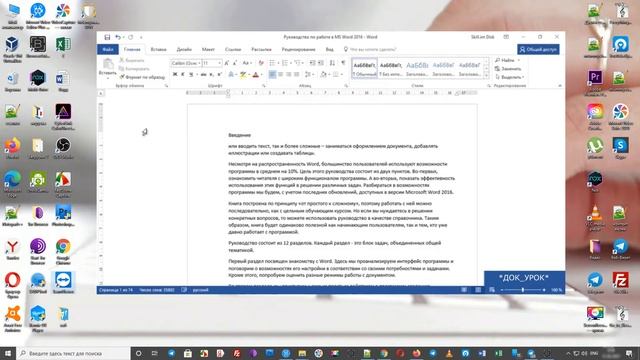The width and height of the screenshot is (640, 360).
Task: Open text effects and typography
Action: click(232, 74)
